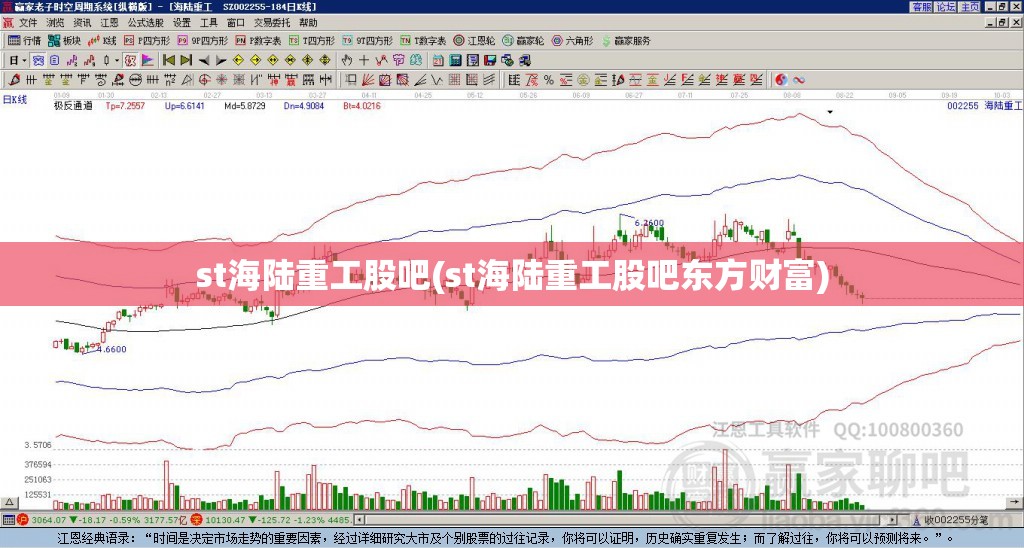Select the Gann fan lines tool
Viewport: 1024px width, 548px height.
[368, 80]
